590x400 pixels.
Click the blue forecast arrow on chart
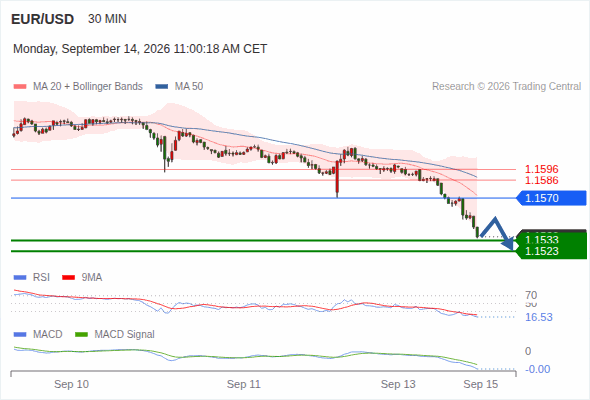pyautogui.click(x=497, y=233)
